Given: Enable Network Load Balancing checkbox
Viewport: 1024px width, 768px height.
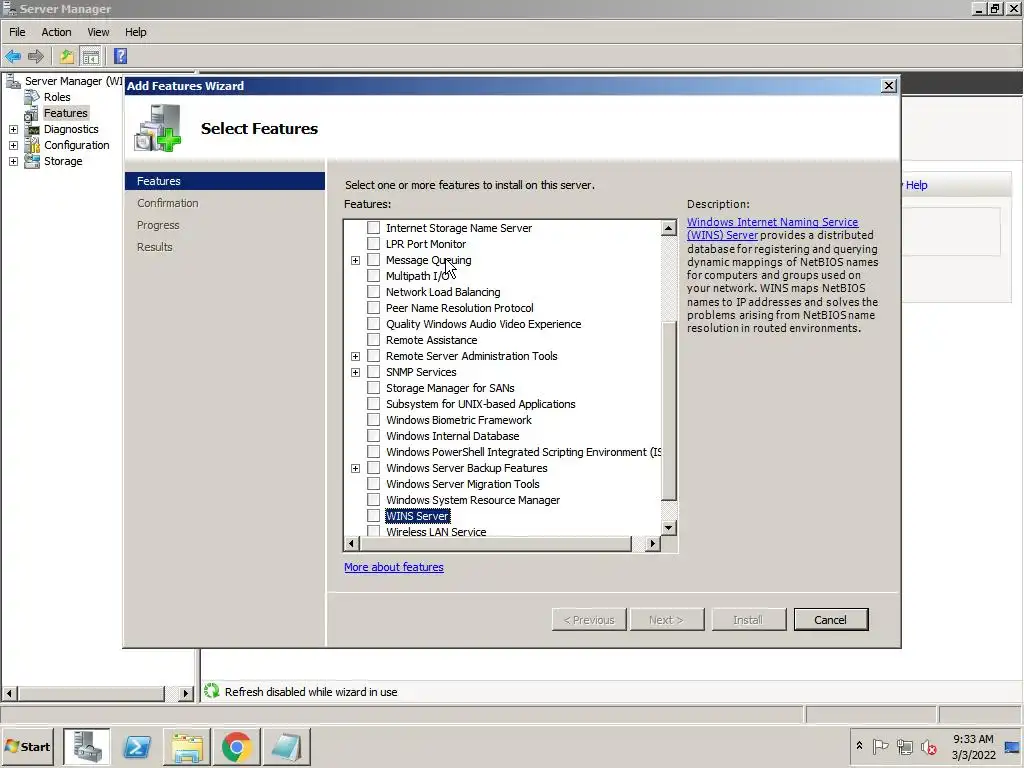Looking at the screenshot, I should point(374,292).
